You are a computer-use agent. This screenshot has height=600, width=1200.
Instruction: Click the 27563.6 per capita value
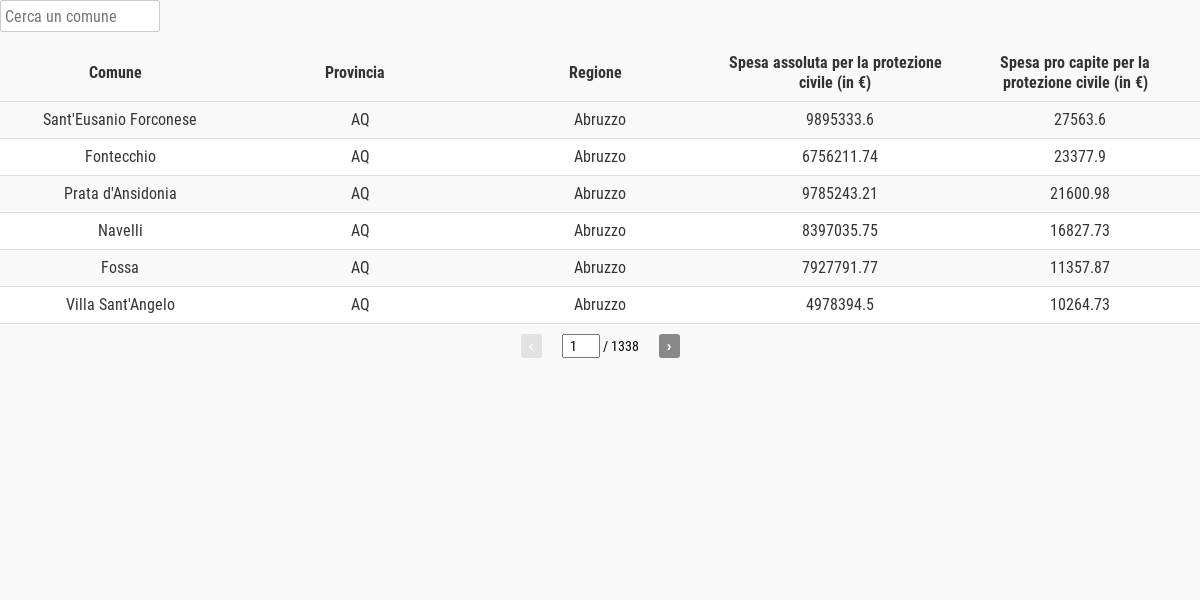click(1080, 120)
